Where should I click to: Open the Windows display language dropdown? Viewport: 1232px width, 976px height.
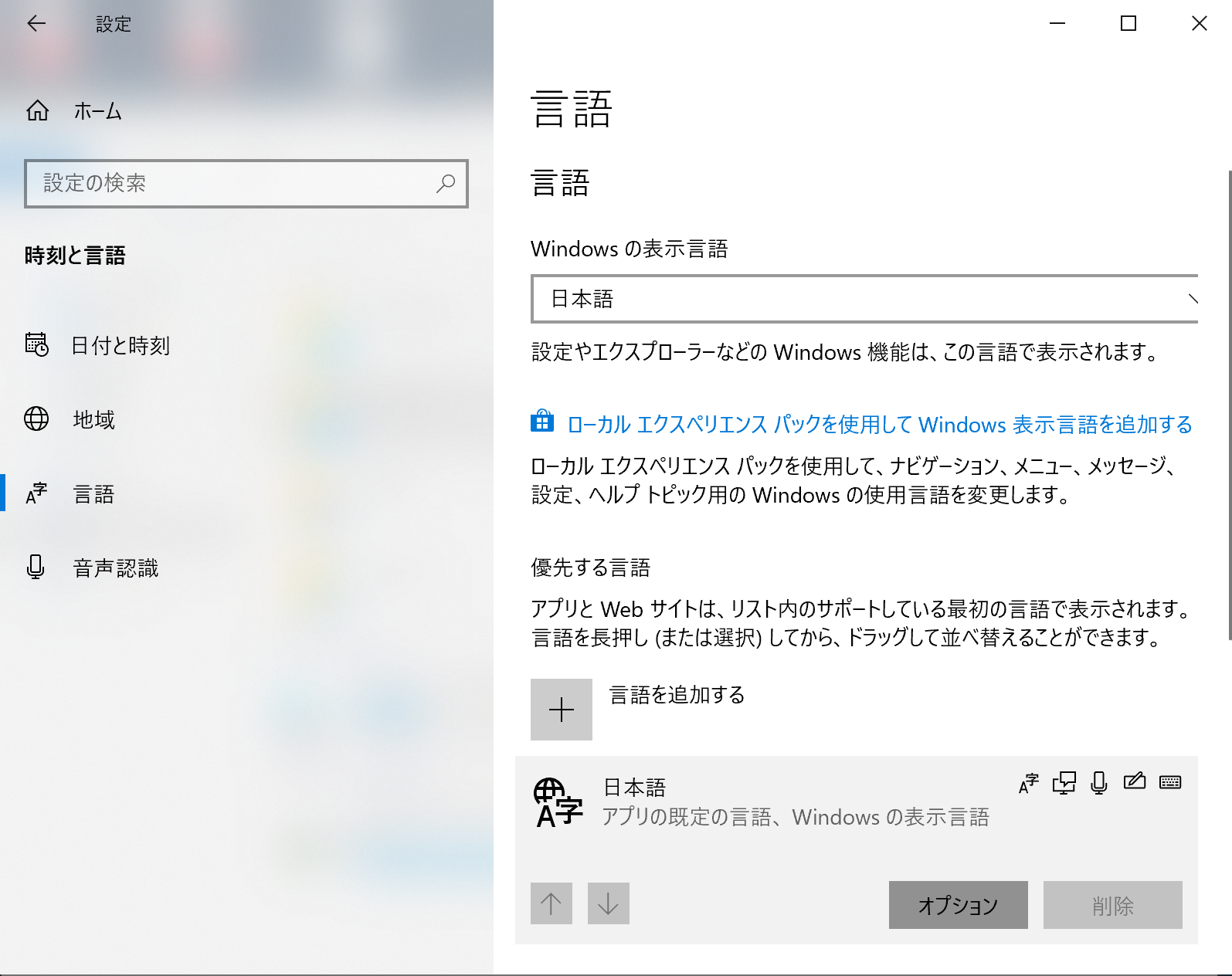tap(864, 299)
